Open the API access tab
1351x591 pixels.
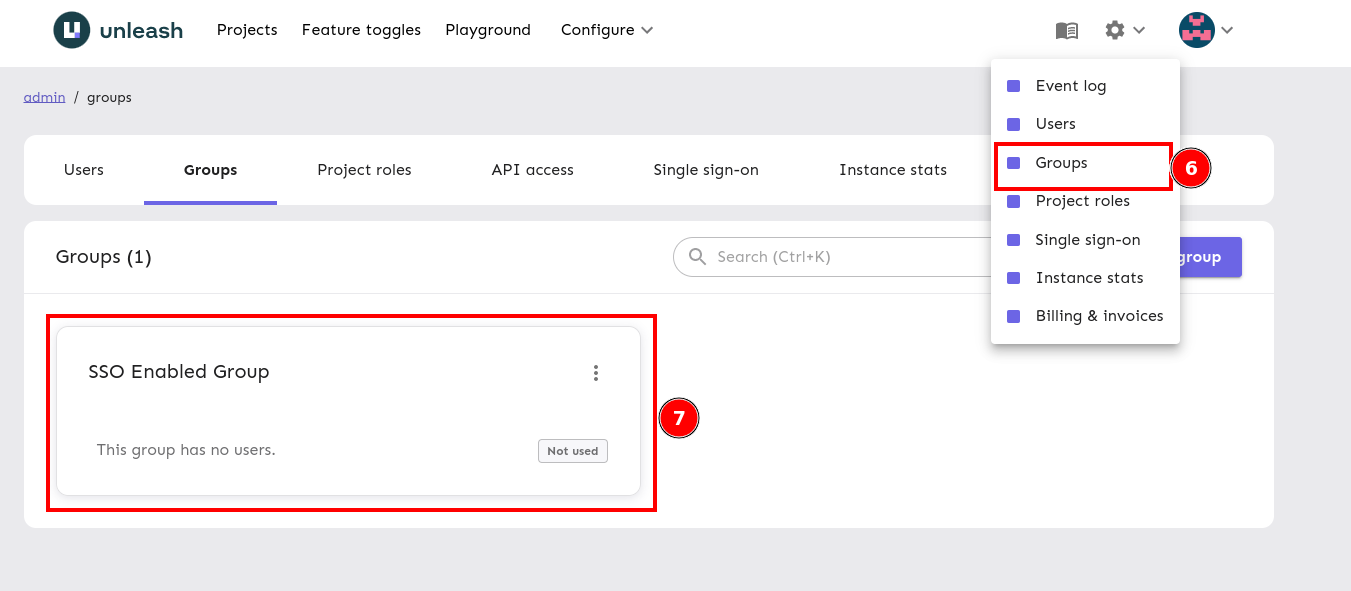pyautogui.click(x=532, y=169)
